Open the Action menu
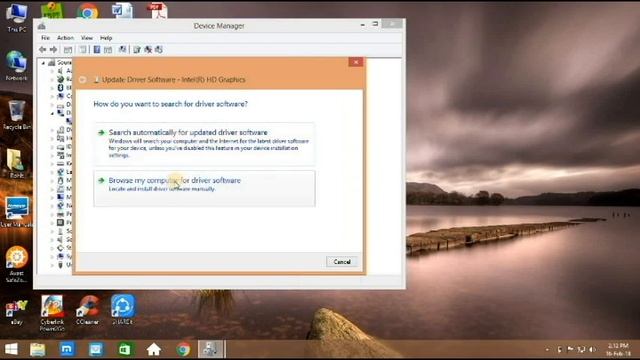The width and height of the screenshot is (640, 360). tap(65, 38)
